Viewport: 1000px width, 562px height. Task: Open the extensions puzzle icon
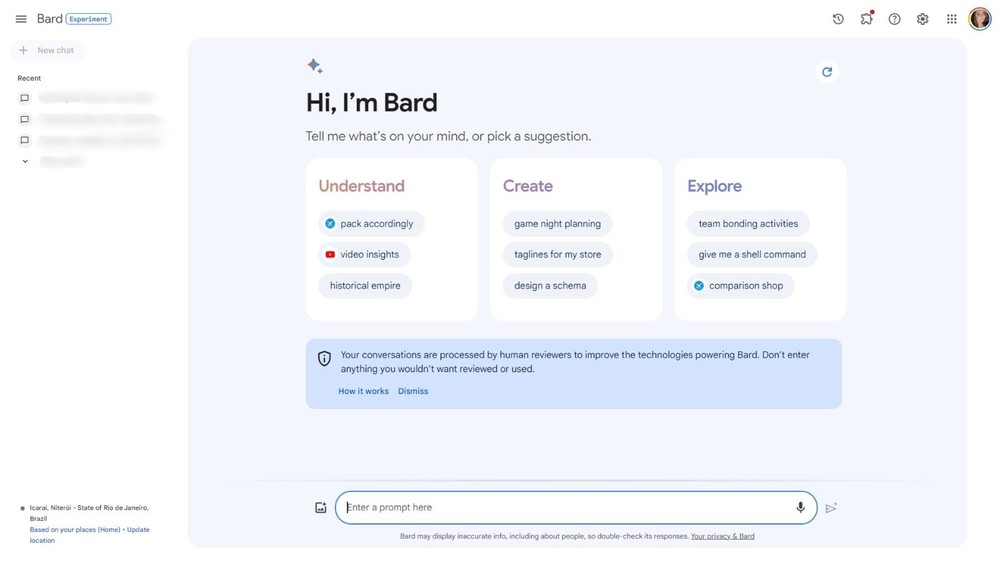click(866, 19)
